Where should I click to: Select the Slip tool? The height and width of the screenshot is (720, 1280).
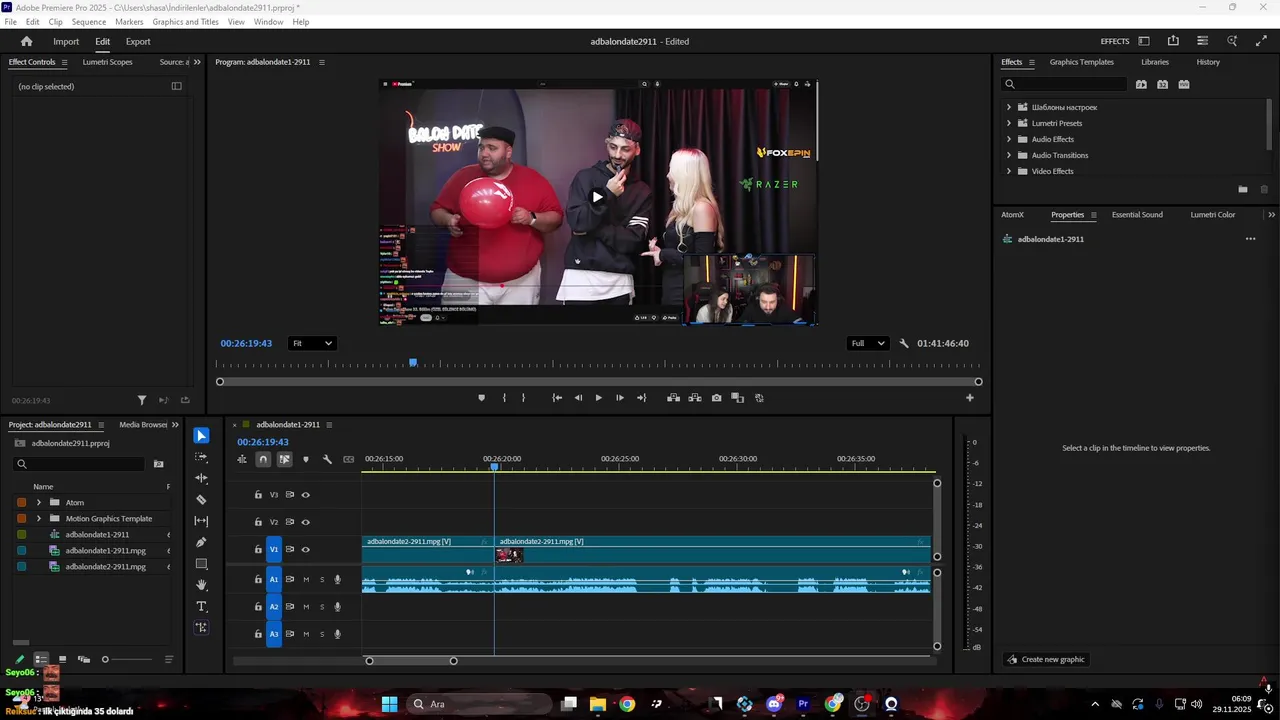pyautogui.click(x=201, y=521)
